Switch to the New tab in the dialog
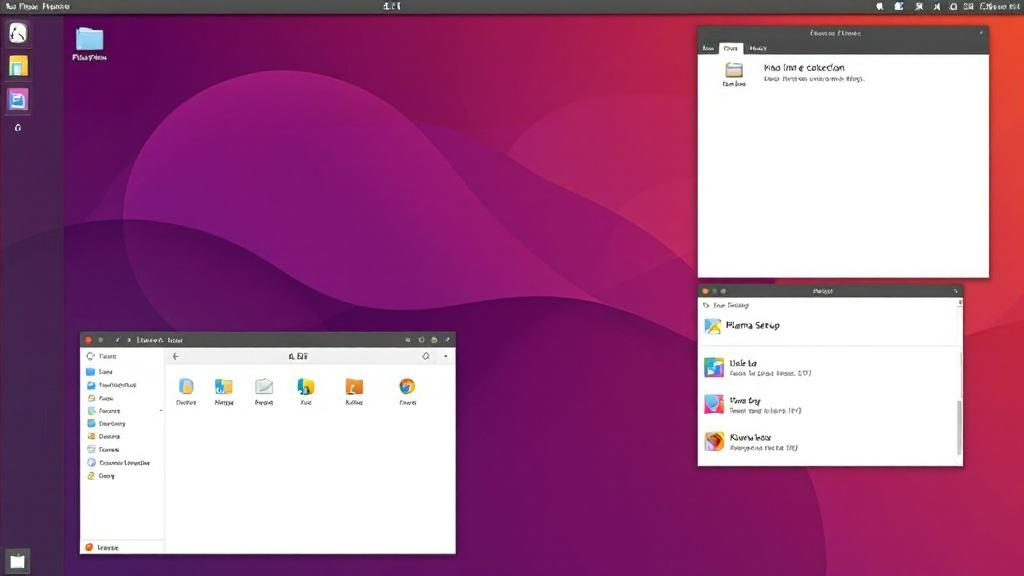 pyautogui.click(x=709, y=48)
